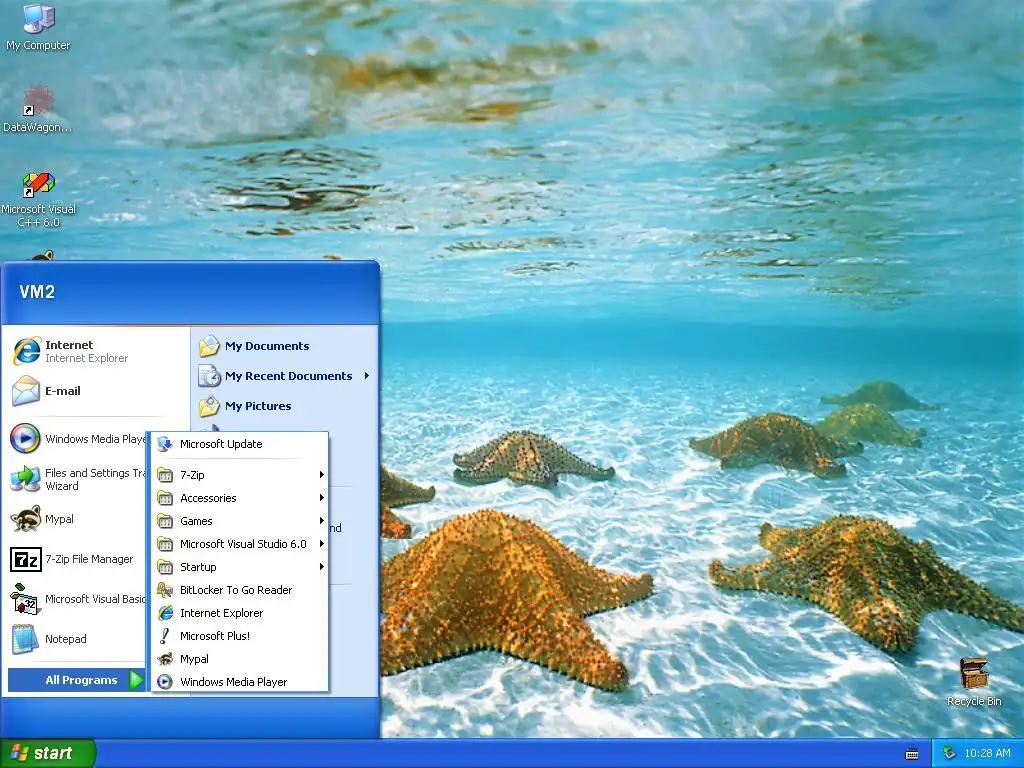
Task: Click the green All Programs arrow
Action: click(136, 680)
